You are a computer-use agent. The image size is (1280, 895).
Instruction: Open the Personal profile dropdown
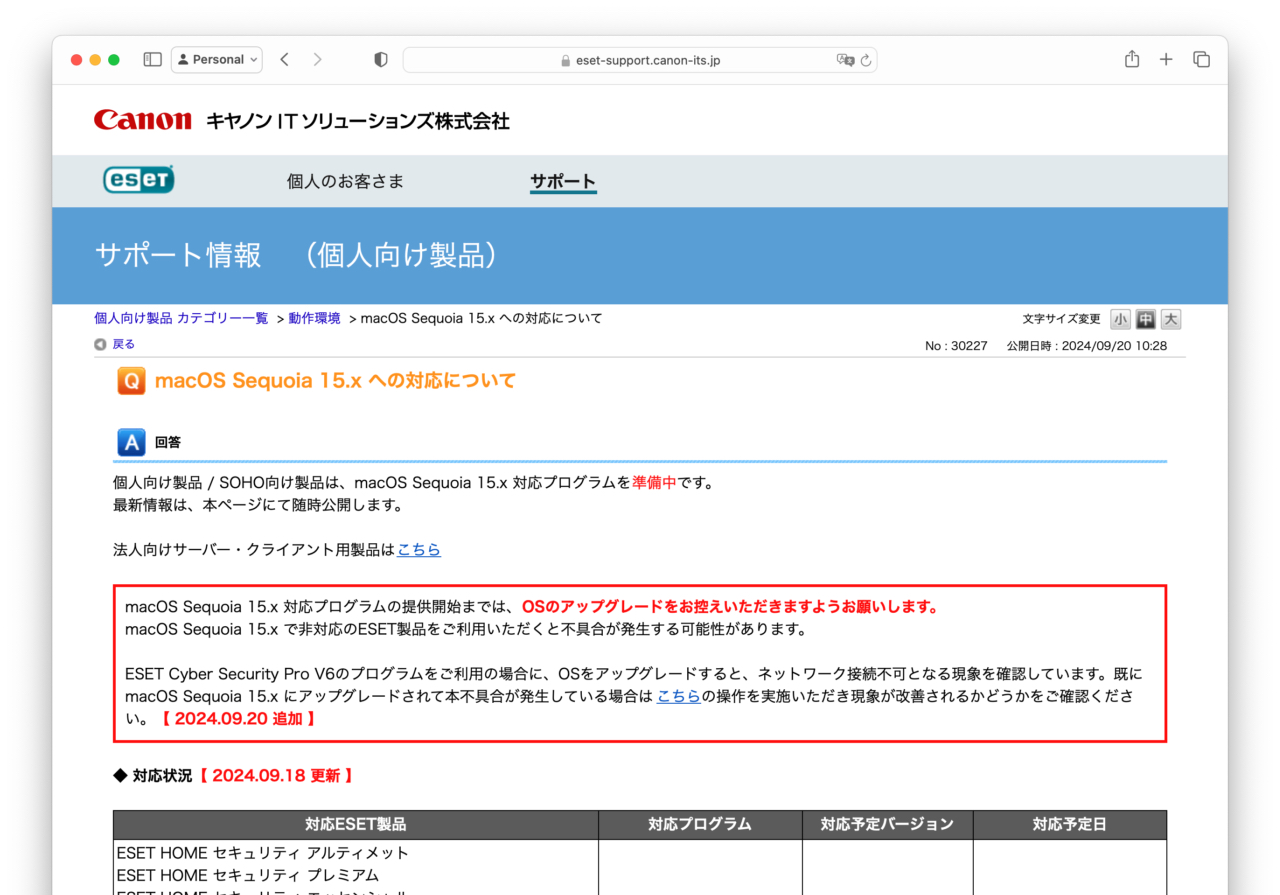[217, 60]
